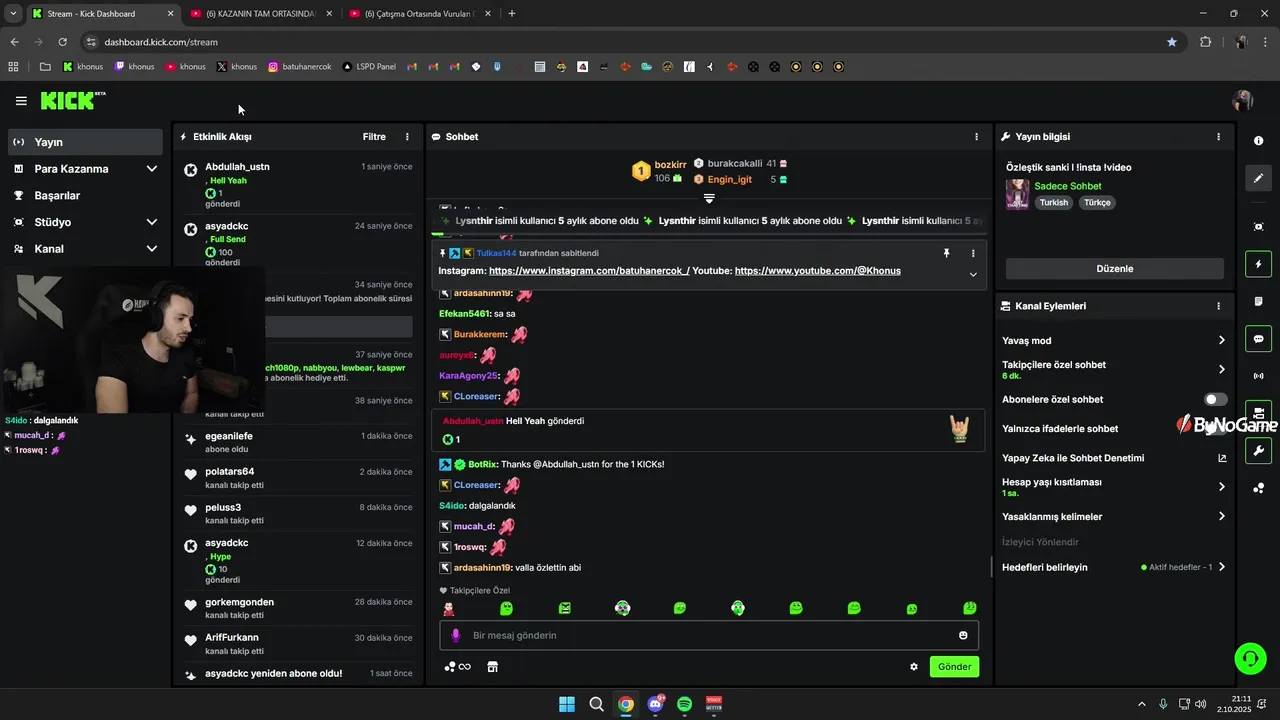Open Spotify from the Windows taskbar
The height and width of the screenshot is (720, 1280).
pyautogui.click(x=684, y=704)
